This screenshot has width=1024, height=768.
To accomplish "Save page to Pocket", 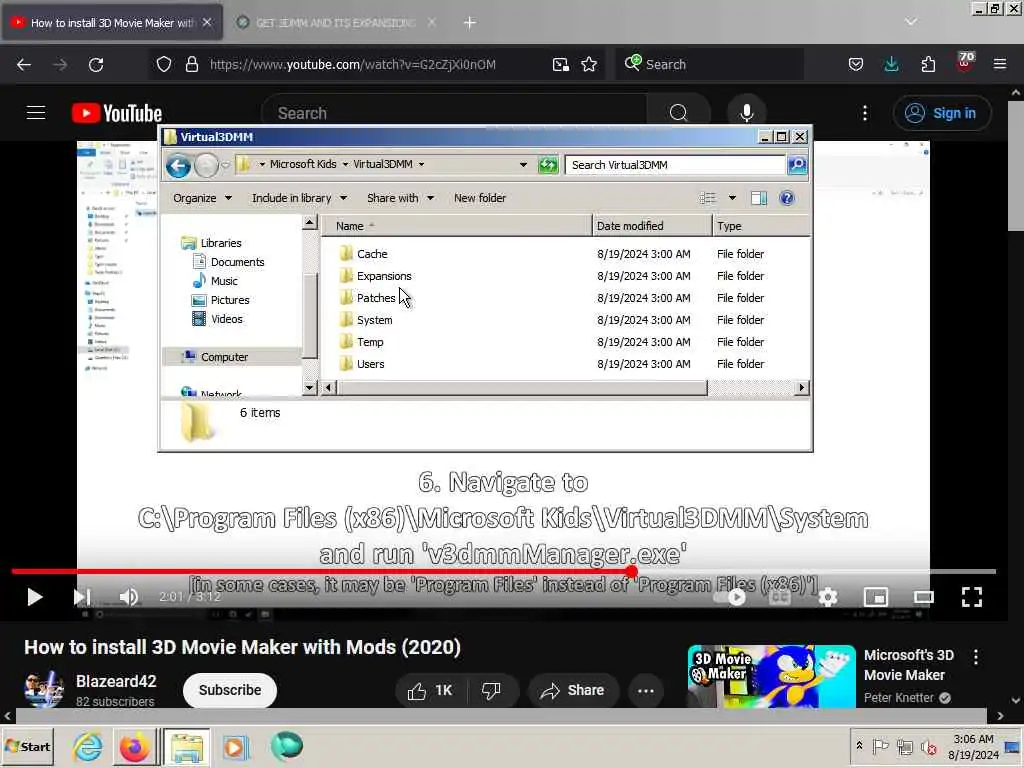I will [x=856, y=65].
